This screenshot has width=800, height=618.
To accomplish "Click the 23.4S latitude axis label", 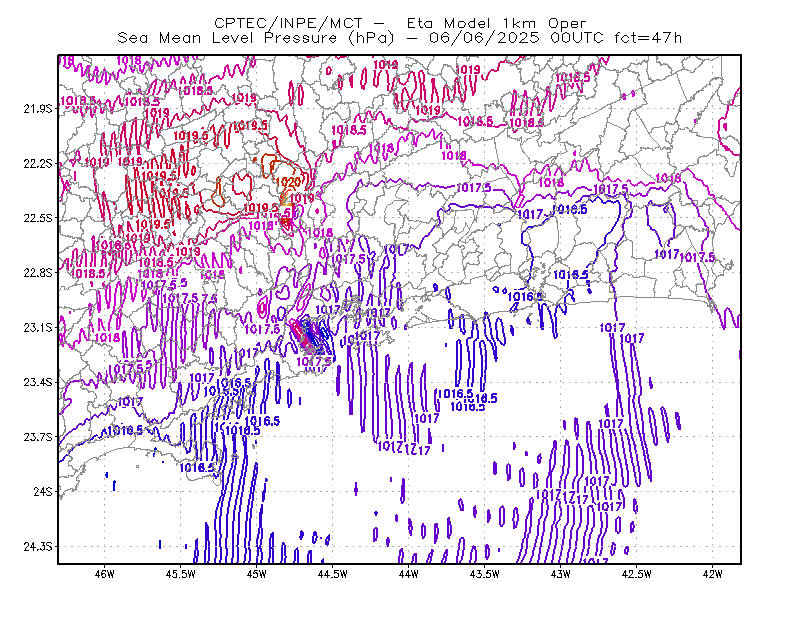I will (x=38, y=382).
